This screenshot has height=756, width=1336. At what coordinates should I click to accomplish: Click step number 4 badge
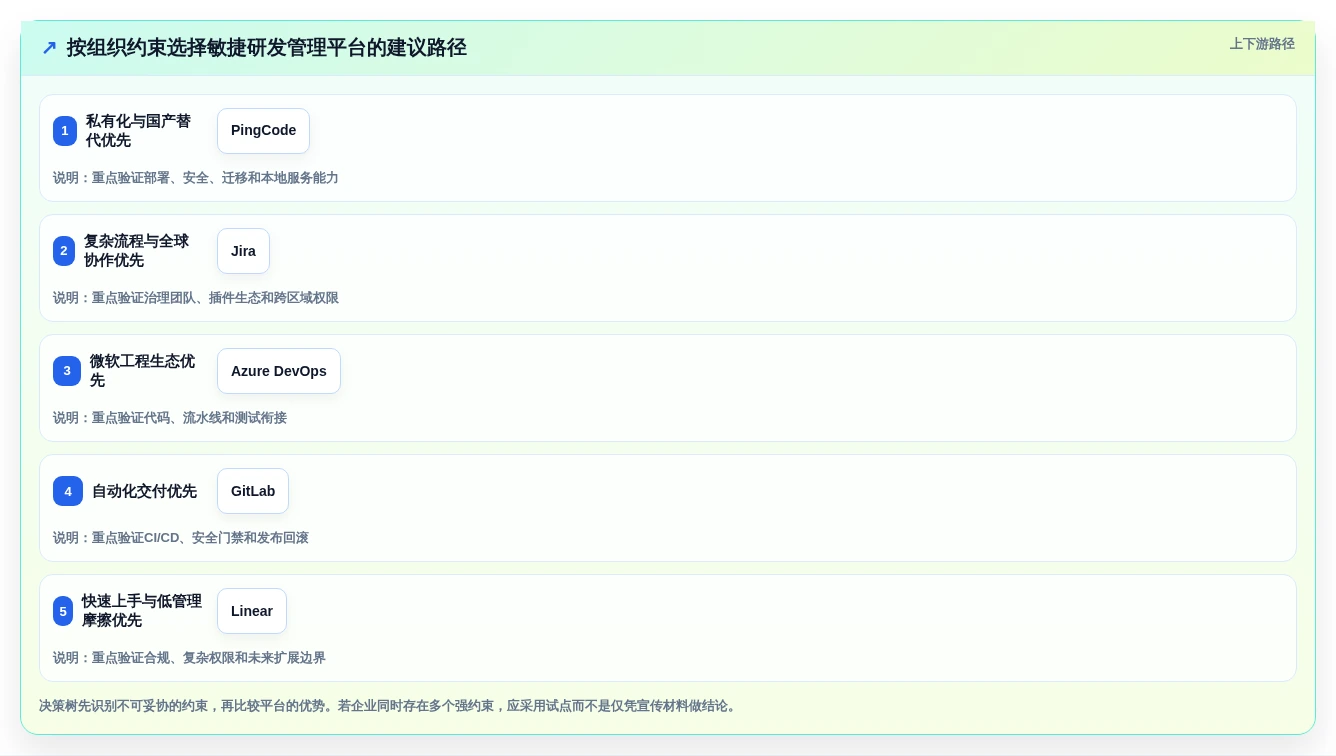tap(68, 491)
